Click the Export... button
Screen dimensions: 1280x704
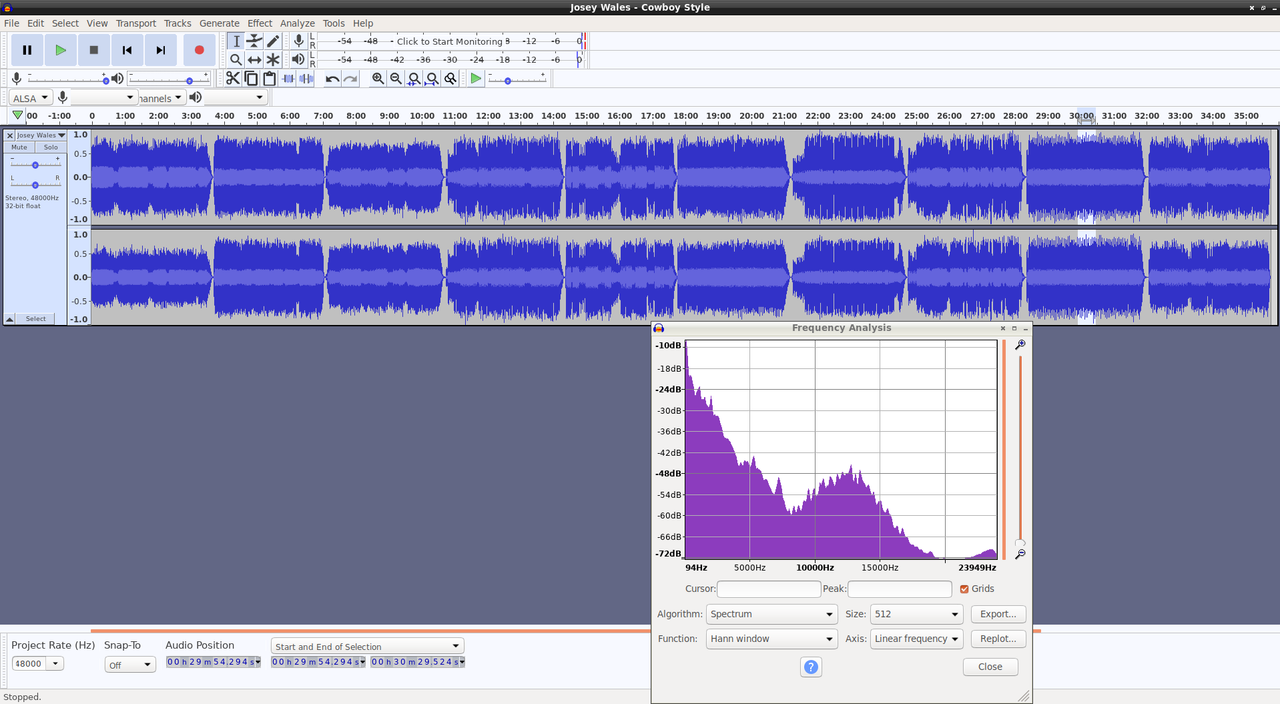click(x=998, y=614)
